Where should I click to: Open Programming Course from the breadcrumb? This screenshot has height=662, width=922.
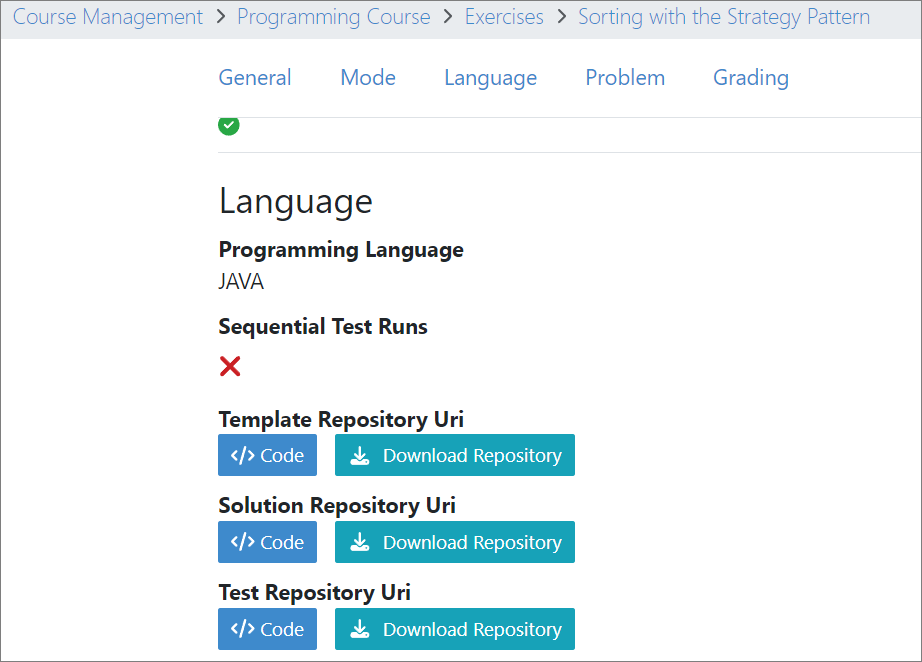pyautogui.click(x=333, y=16)
